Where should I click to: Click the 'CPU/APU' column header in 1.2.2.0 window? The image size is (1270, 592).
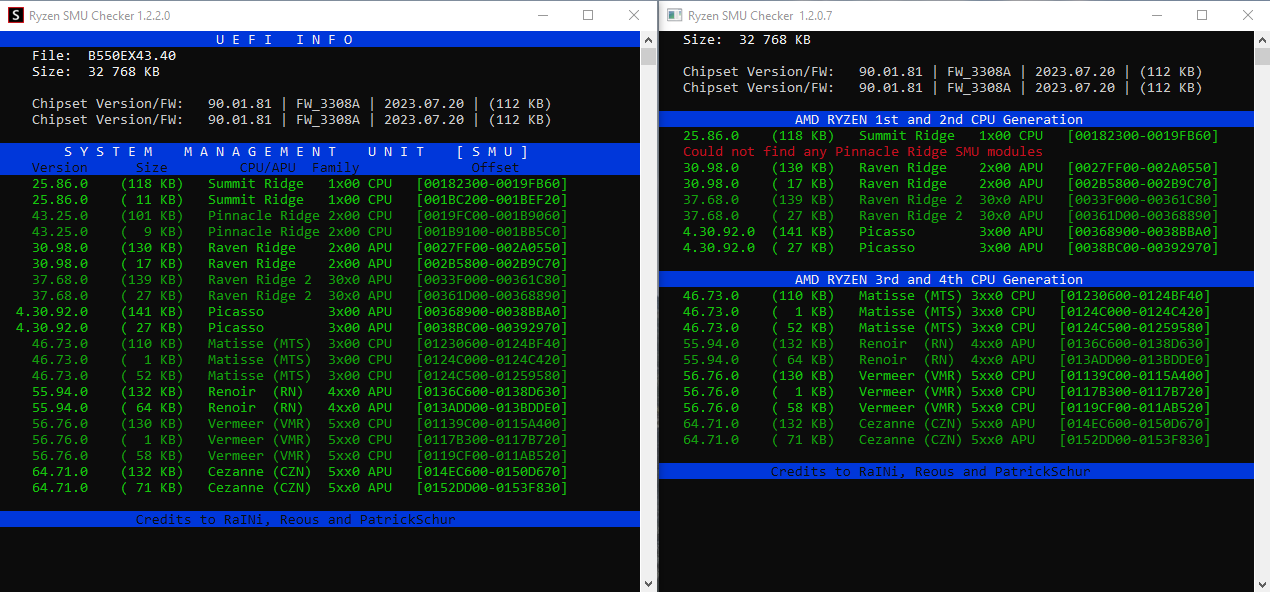click(268, 168)
